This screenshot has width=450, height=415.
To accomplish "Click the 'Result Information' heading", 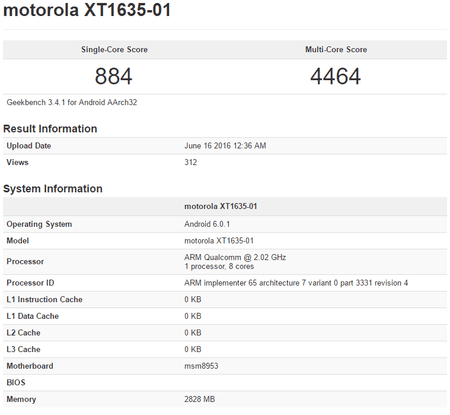I will point(50,129).
